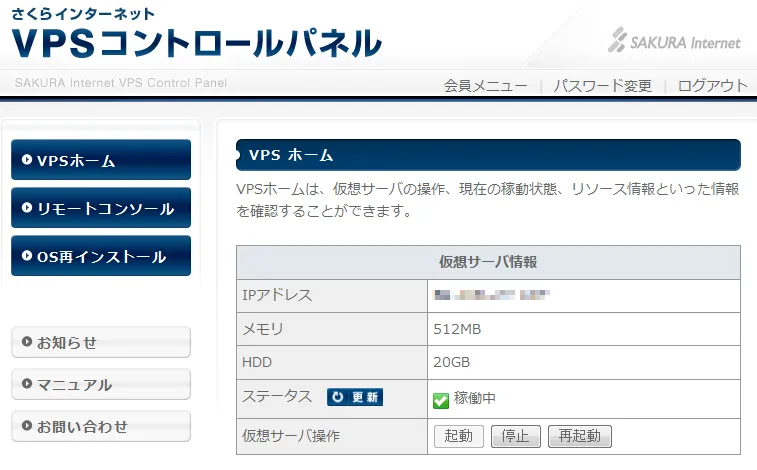Open the お知らせ sidebar link
This screenshot has width=757, height=470.
101,342
